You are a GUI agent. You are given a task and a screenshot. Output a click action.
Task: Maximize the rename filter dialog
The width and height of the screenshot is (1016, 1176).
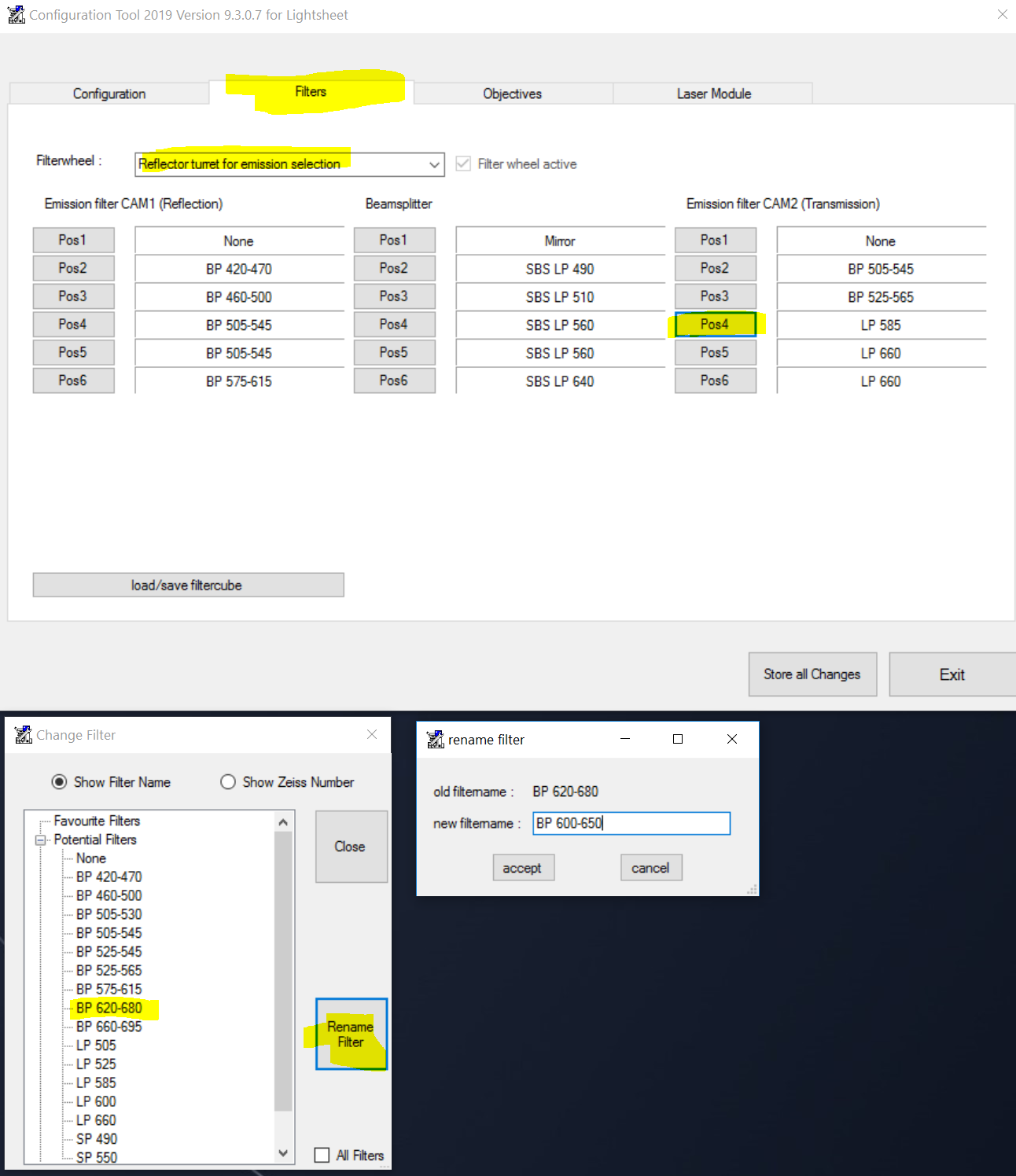[678, 739]
